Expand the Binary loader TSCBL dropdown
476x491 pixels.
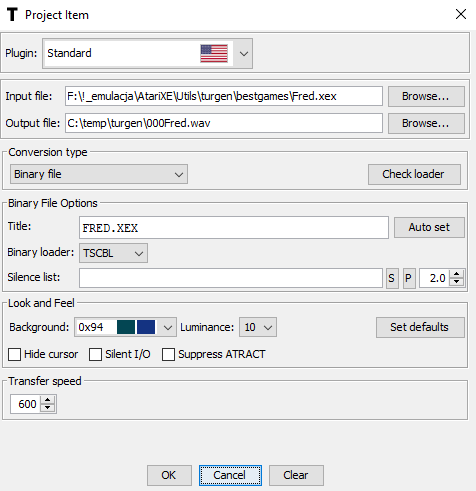[113, 253]
